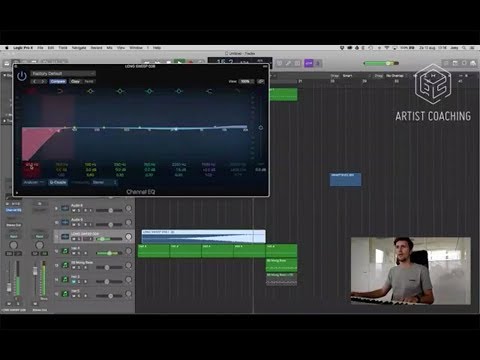Click the metronome button in control bar
Screen dimensions: 480x360
[318, 63]
